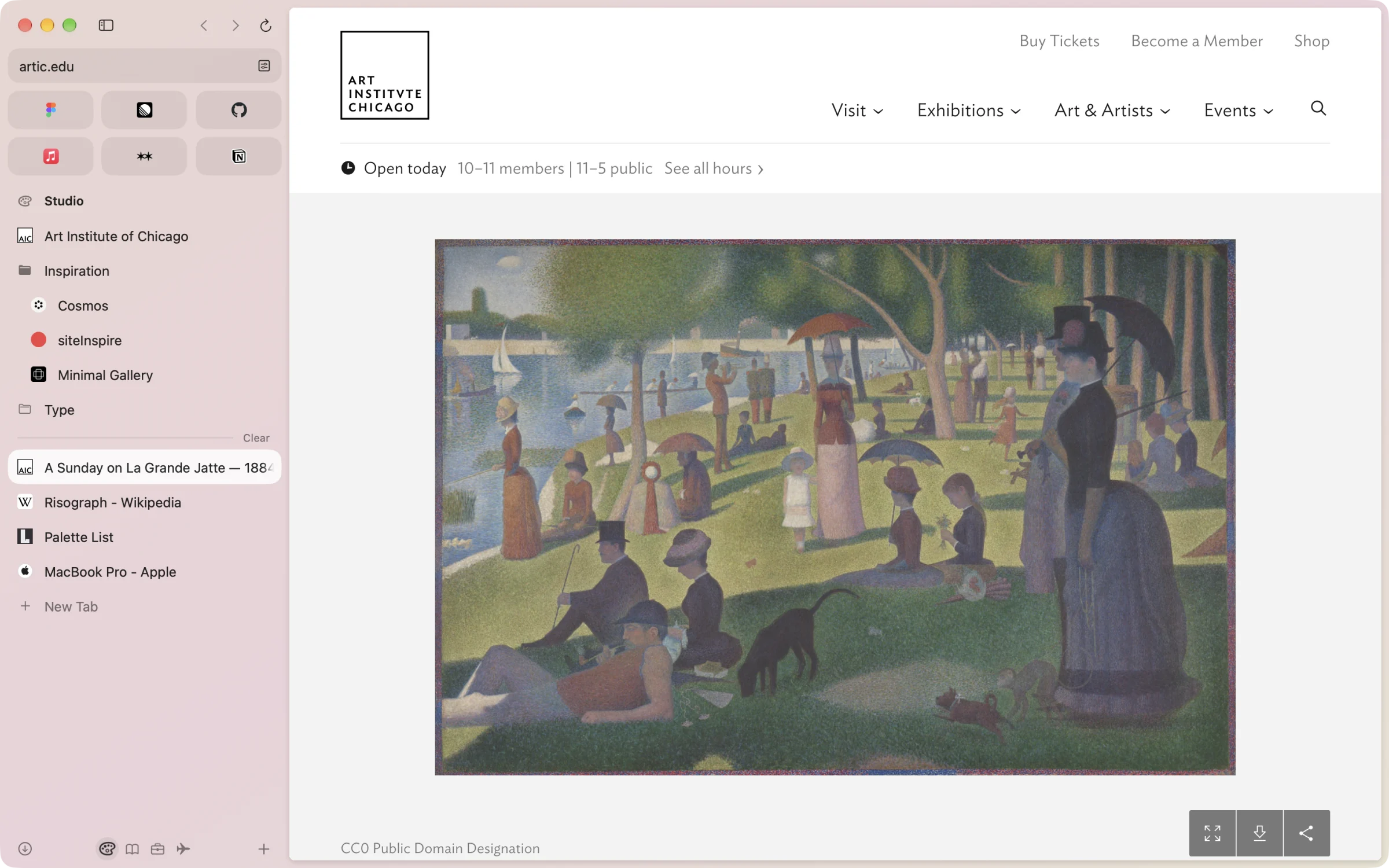
Task: Open a New Tab from sidebar
Action: pos(144,606)
